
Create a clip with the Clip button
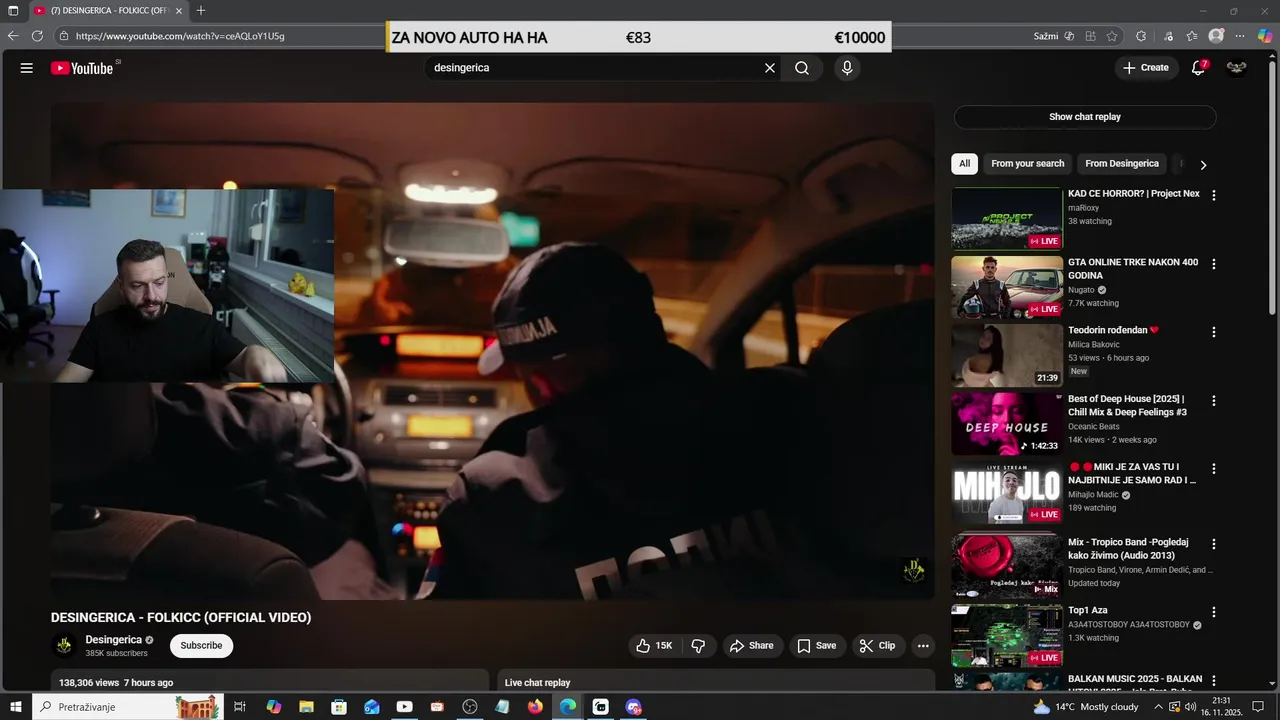coord(877,646)
